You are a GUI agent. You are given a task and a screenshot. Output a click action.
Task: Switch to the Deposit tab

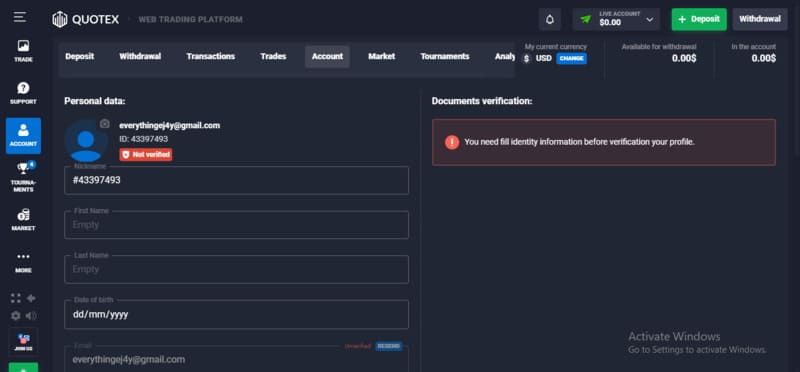[x=80, y=57]
